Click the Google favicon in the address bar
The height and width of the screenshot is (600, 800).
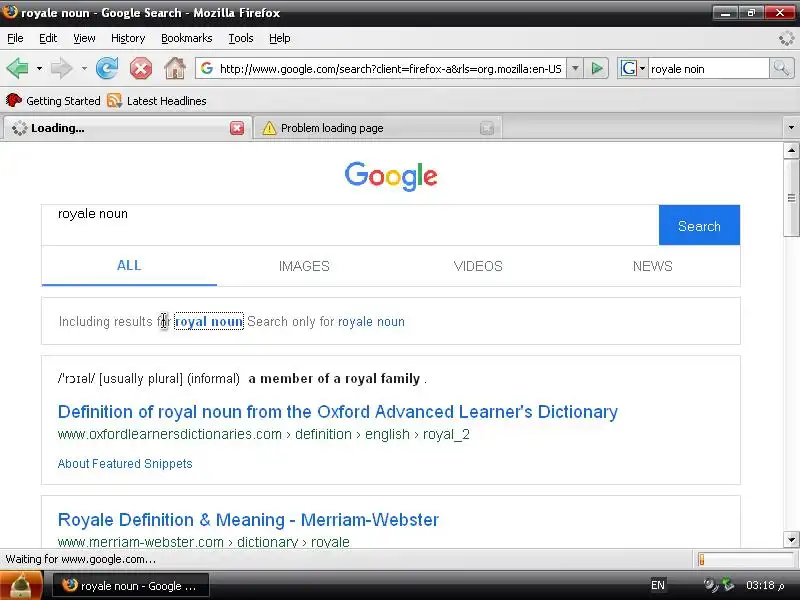click(x=207, y=68)
